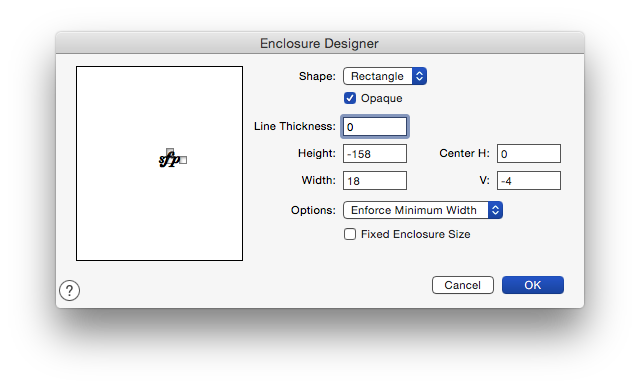This screenshot has height=388, width=640.
Task: Enable Fixed Enclosure Size checkbox
Action: [350, 234]
